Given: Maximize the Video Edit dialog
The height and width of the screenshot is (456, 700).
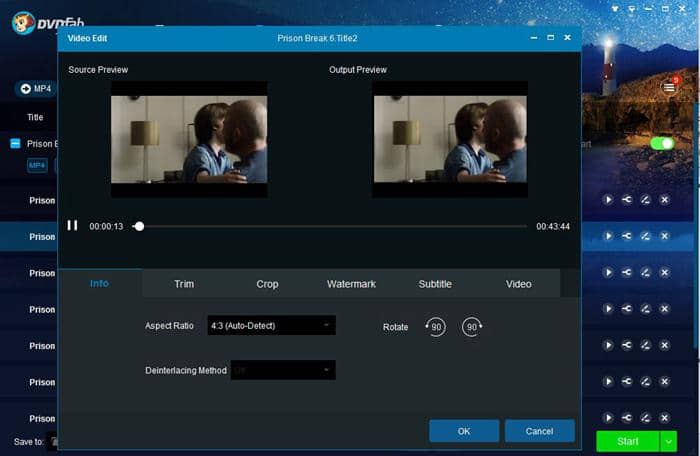Looking at the screenshot, I should [550, 38].
